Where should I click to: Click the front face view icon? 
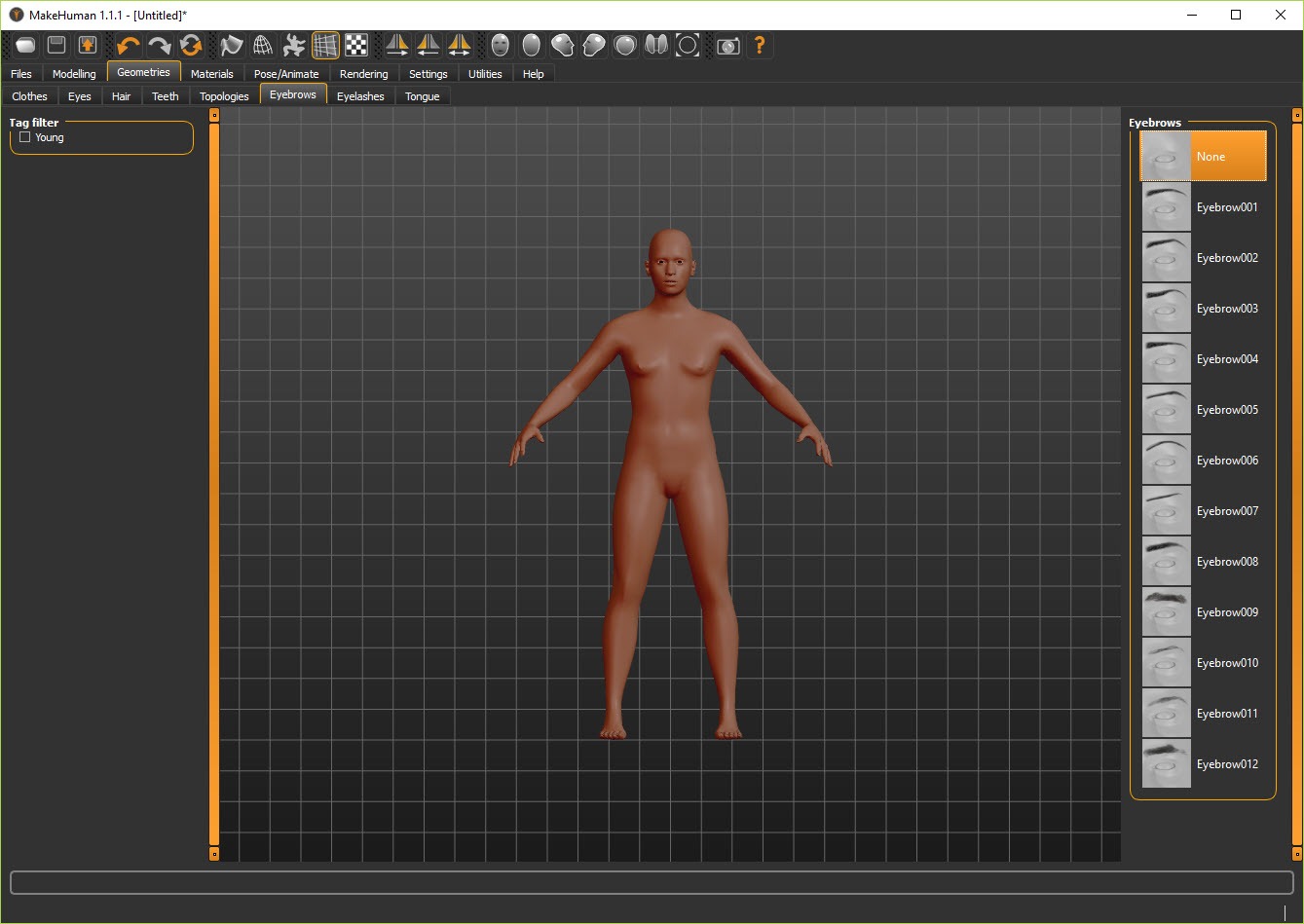pyautogui.click(x=501, y=46)
